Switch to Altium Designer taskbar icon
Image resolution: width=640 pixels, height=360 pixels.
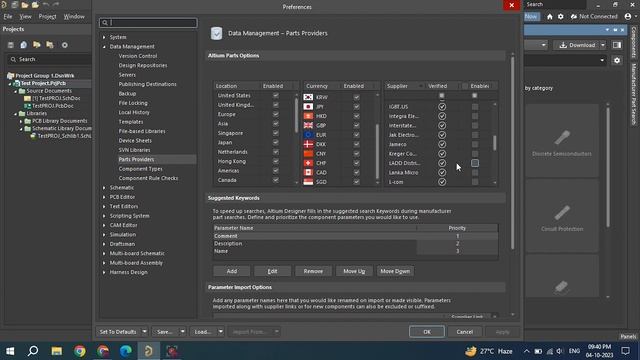pyautogui.click(x=149, y=351)
